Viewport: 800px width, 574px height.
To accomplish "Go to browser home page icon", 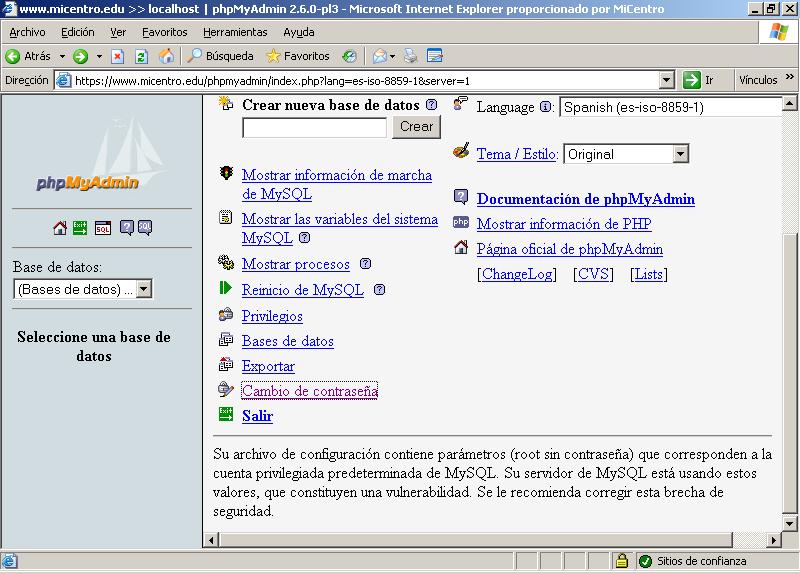I will pos(166,56).
